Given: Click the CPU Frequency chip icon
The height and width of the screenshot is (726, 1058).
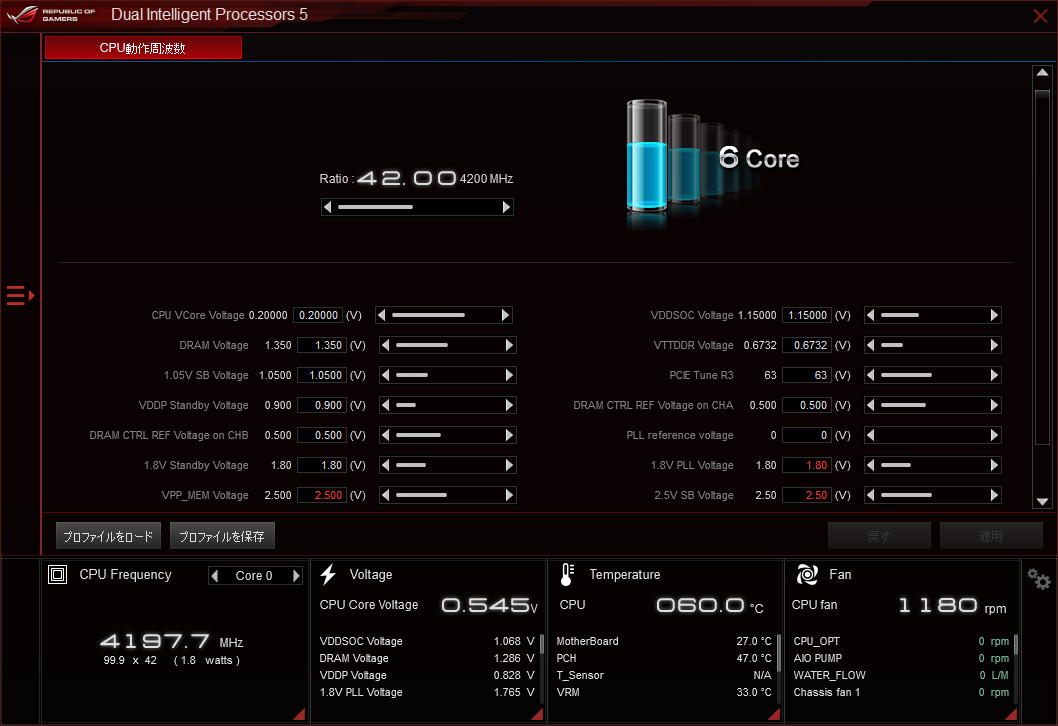Looking at the screenshot, I should coord(57,574).
